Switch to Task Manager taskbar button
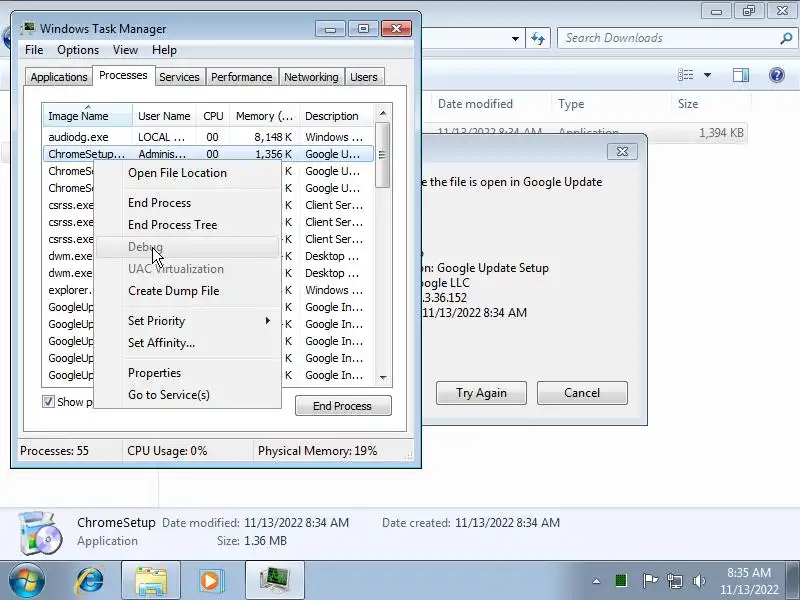Image resolution: width=800 pixels, height=600 pixels. pos(275,581)
